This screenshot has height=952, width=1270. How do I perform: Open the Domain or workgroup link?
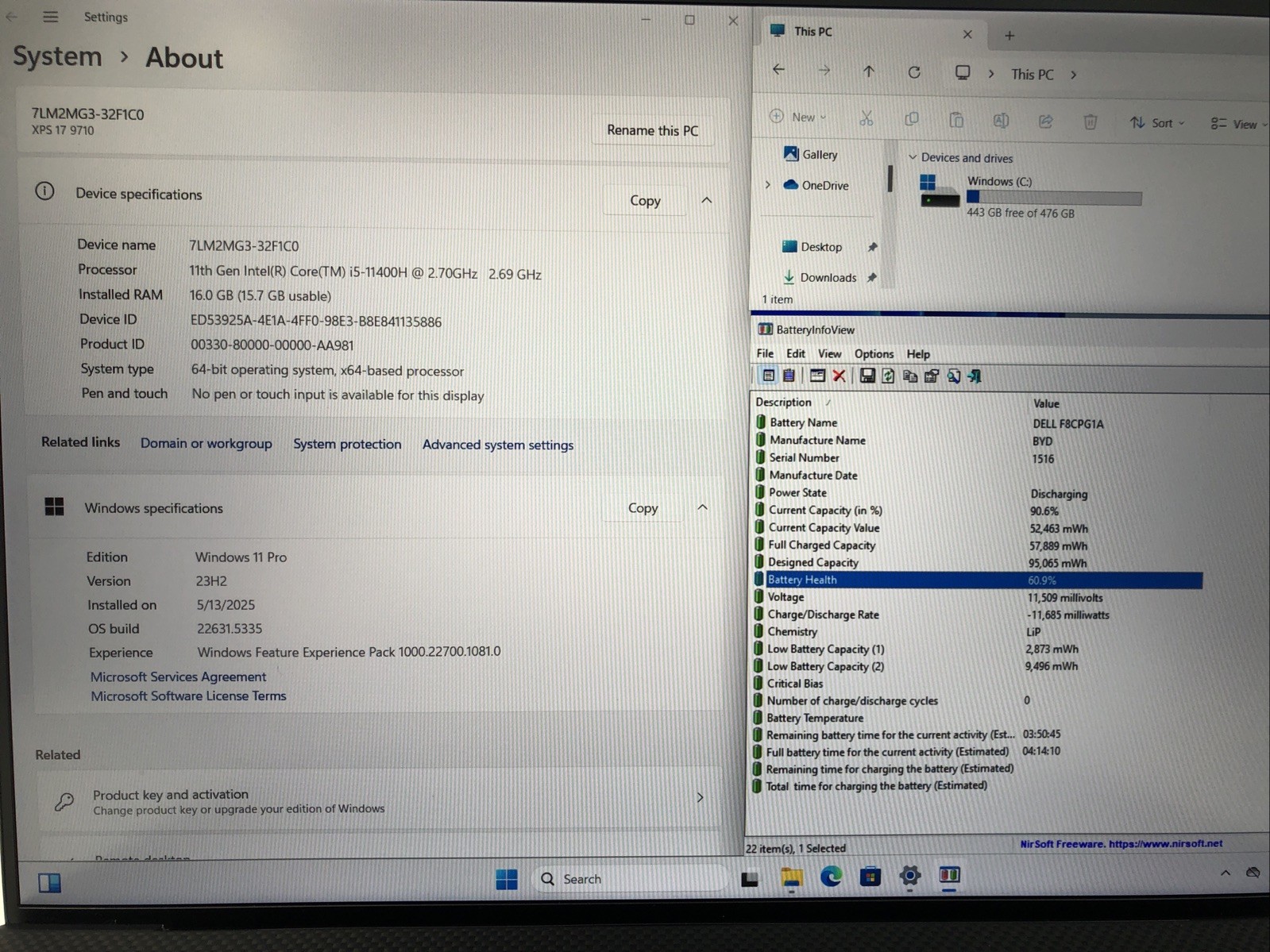(206, 443)
